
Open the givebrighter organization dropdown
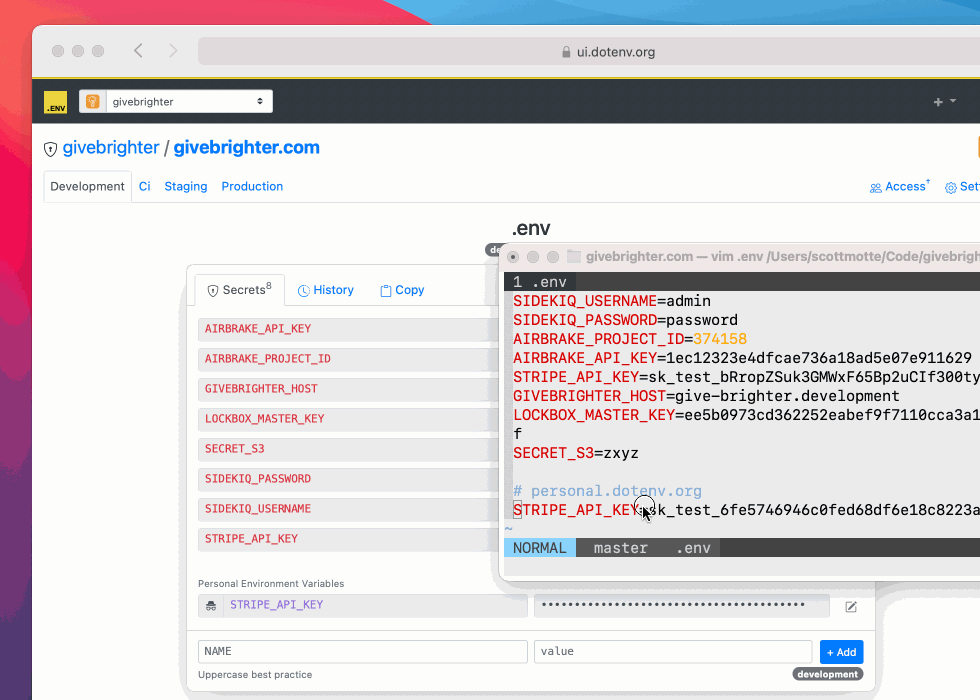point(176,102)
